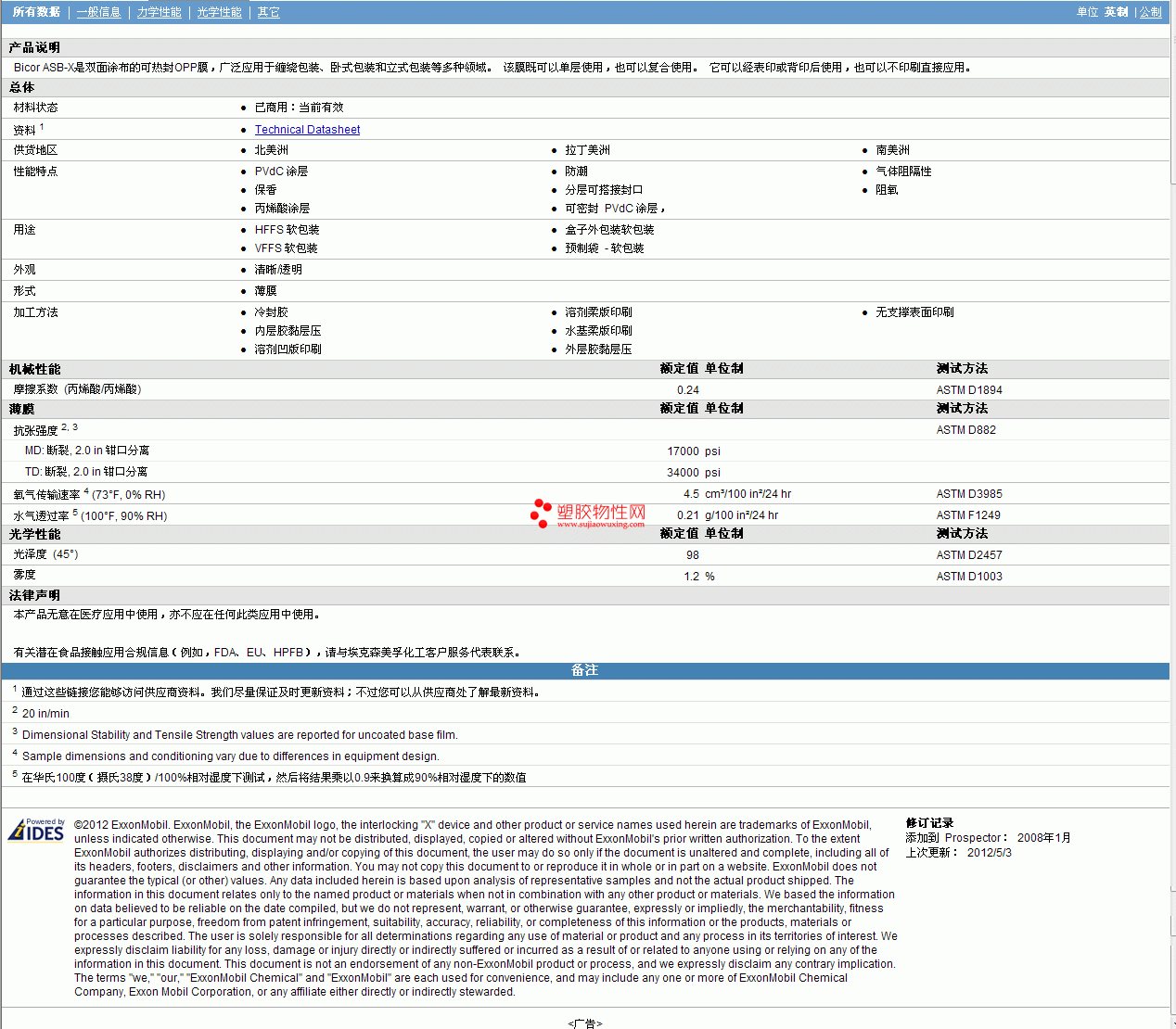Click the 雾度 row label
The image size is (1176, 1029).
pos(24,575)
